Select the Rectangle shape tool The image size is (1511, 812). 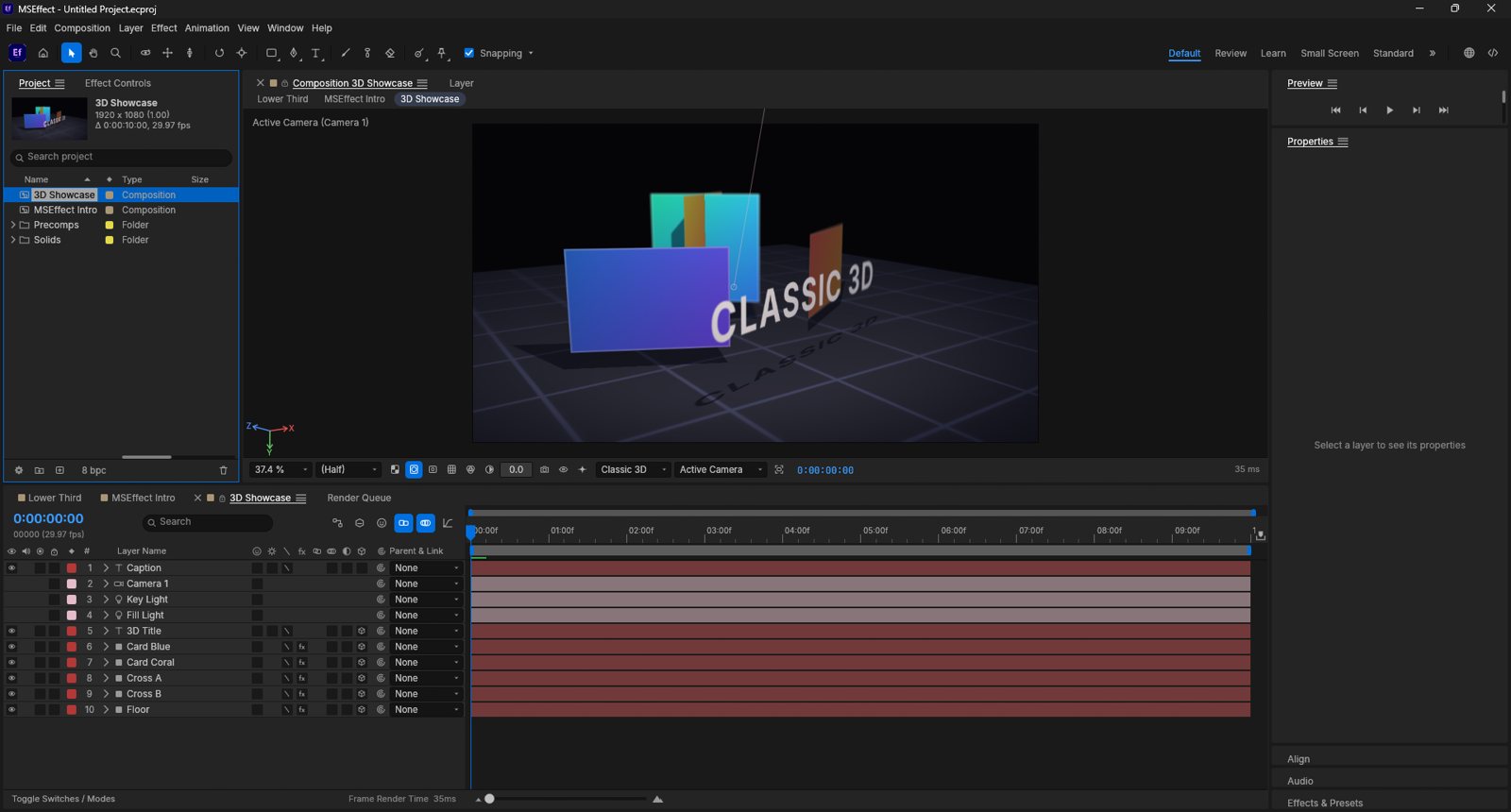(x=272, y=53)
